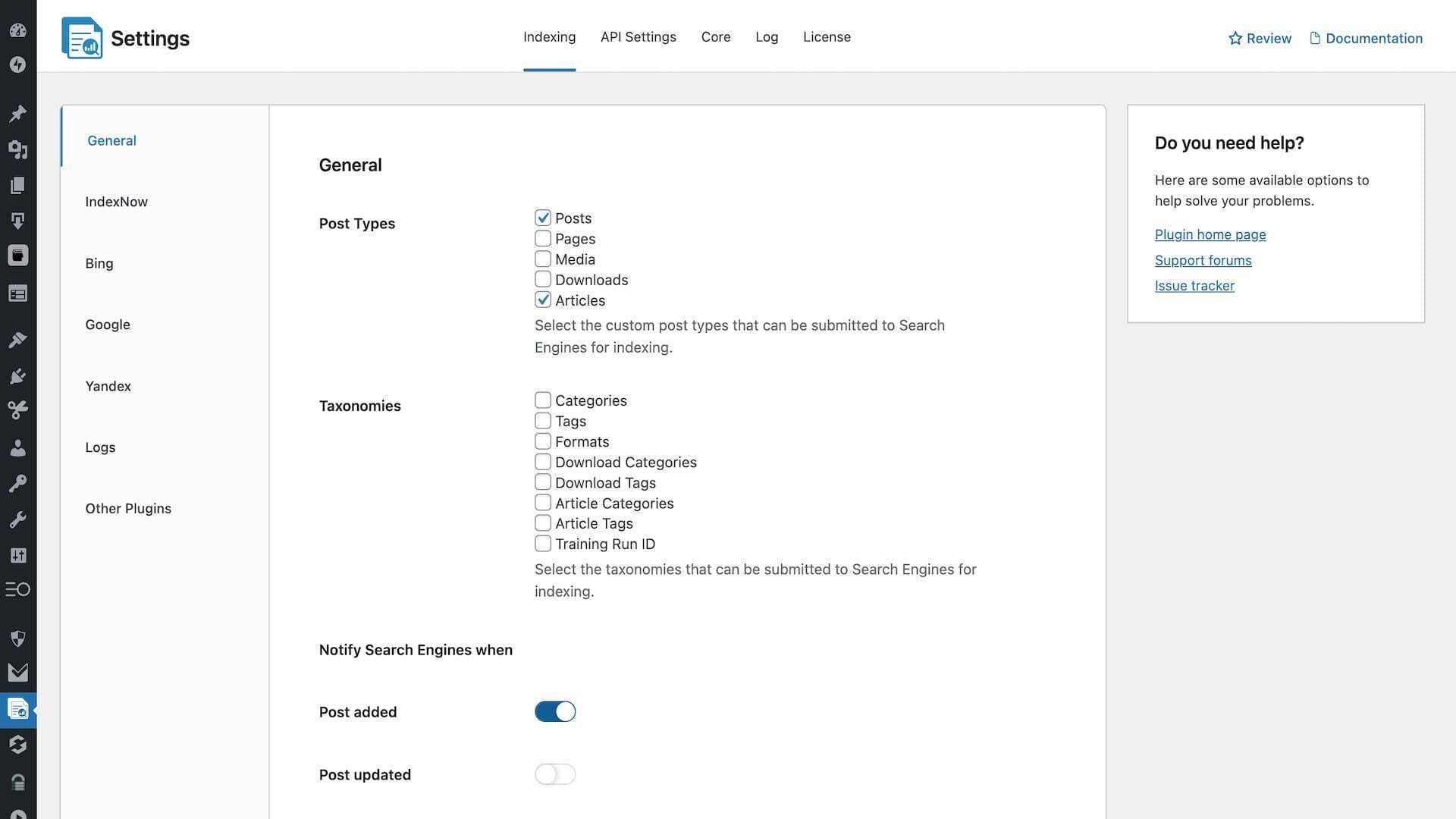Screen dimensions: 1456x819
Task: Open the Documentation link
Action: coord(1373,39)
